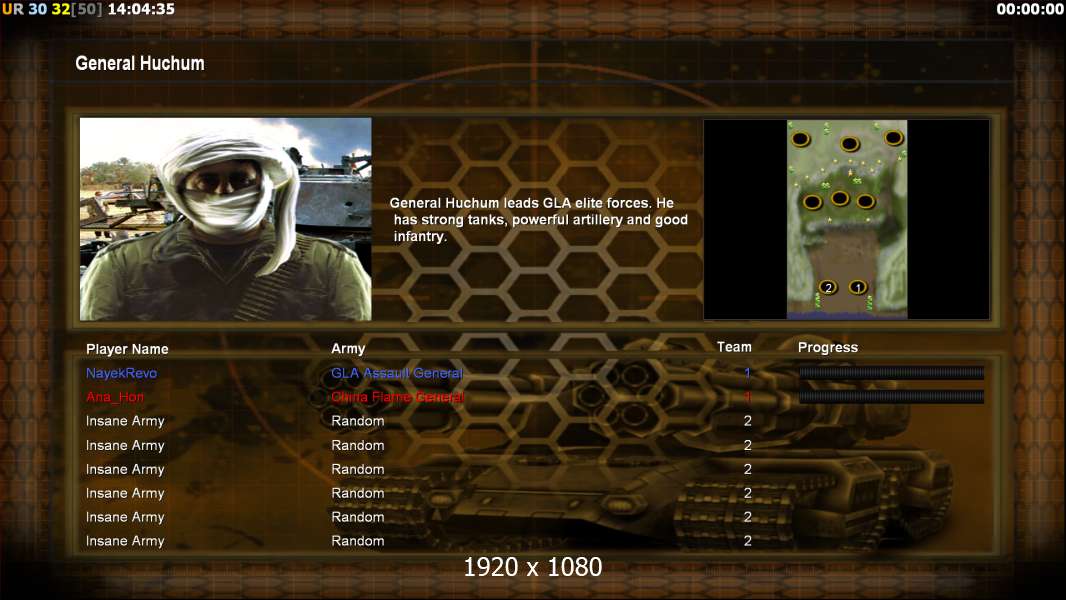Click the General Huchum portrait image
Screen dimensions: 1066x600
[226, 219]
